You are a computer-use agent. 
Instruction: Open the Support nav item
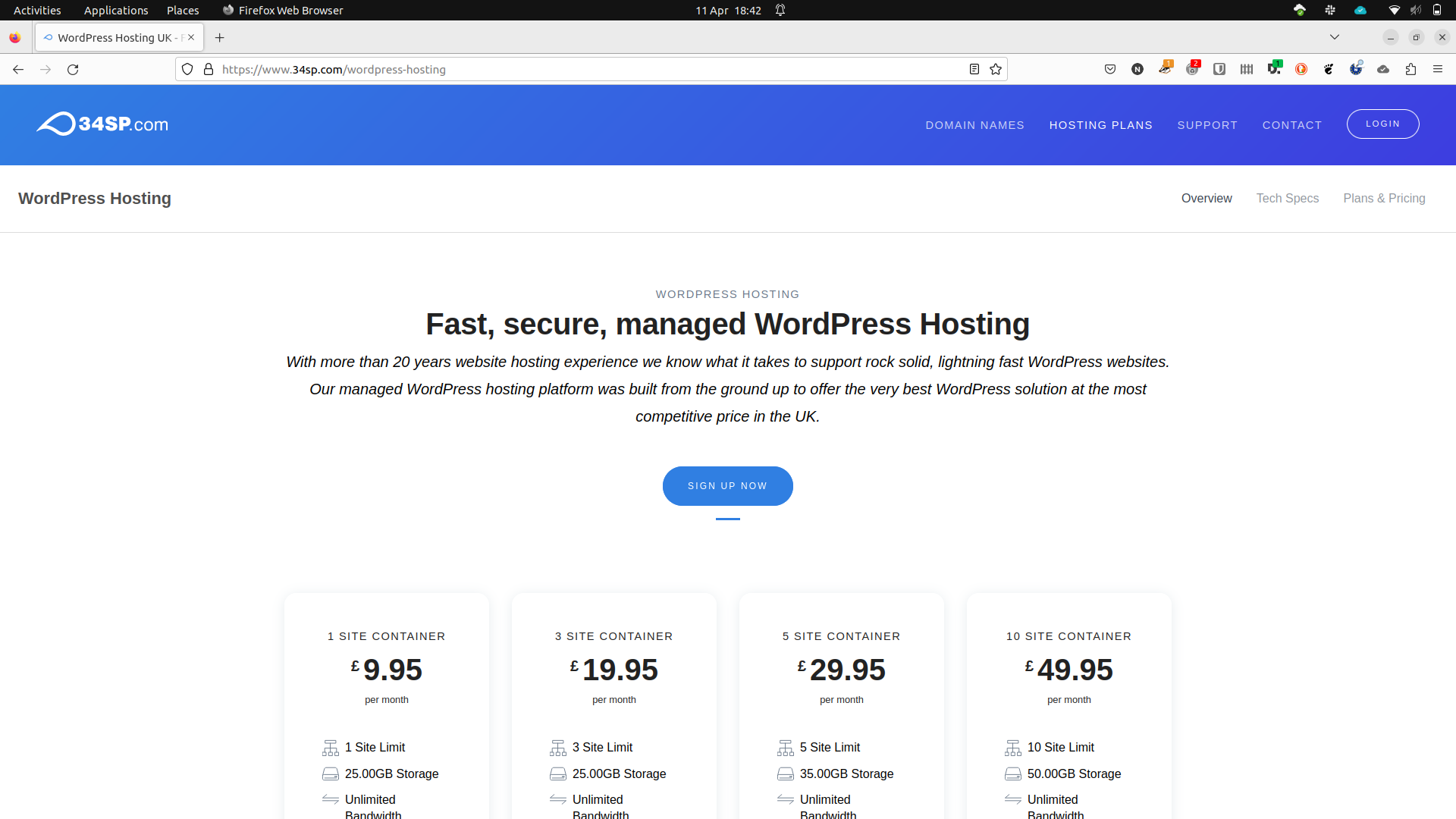pyautogui.click(x=1207, y=125)
